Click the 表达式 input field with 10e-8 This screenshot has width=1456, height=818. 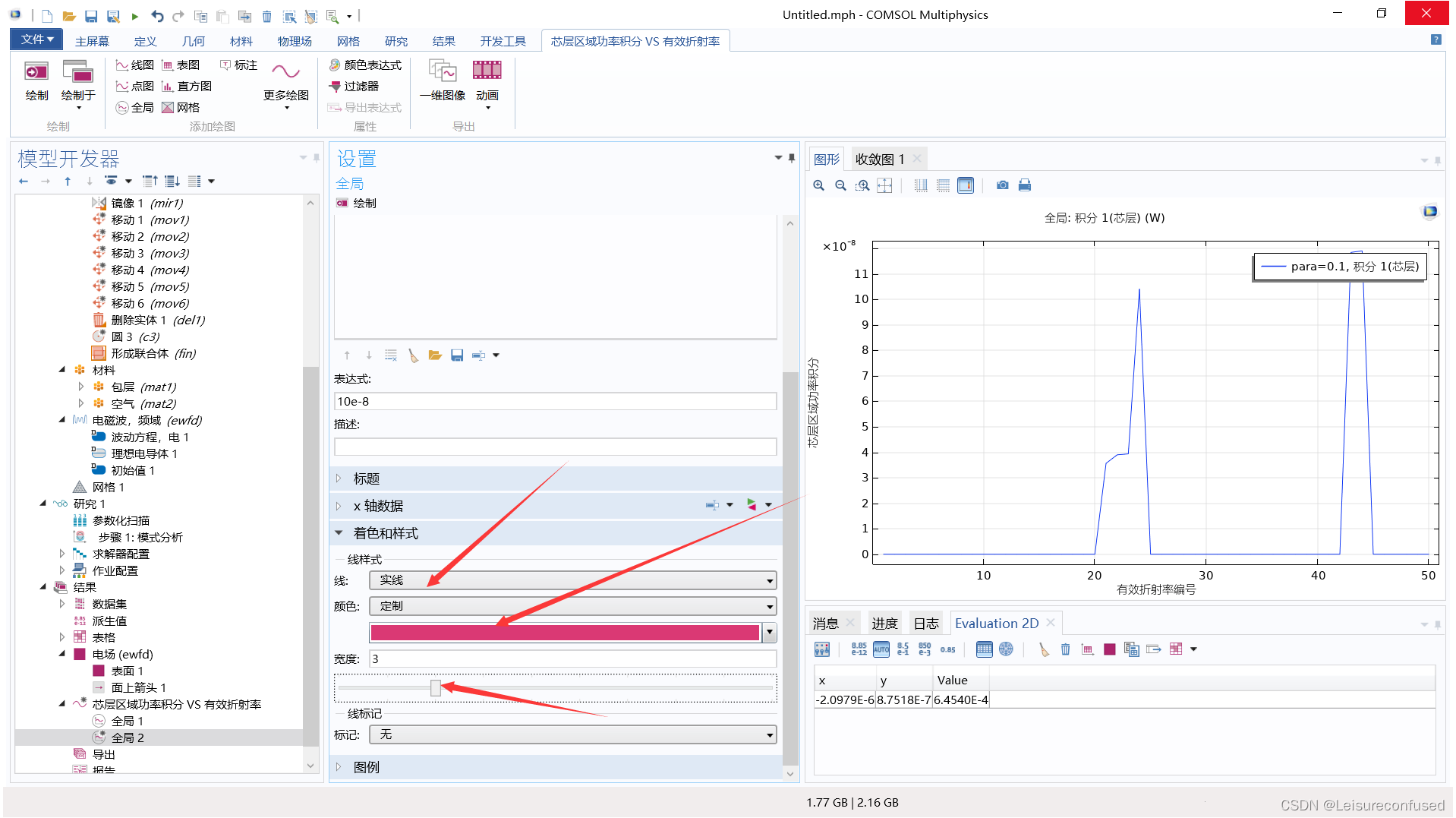556,402
